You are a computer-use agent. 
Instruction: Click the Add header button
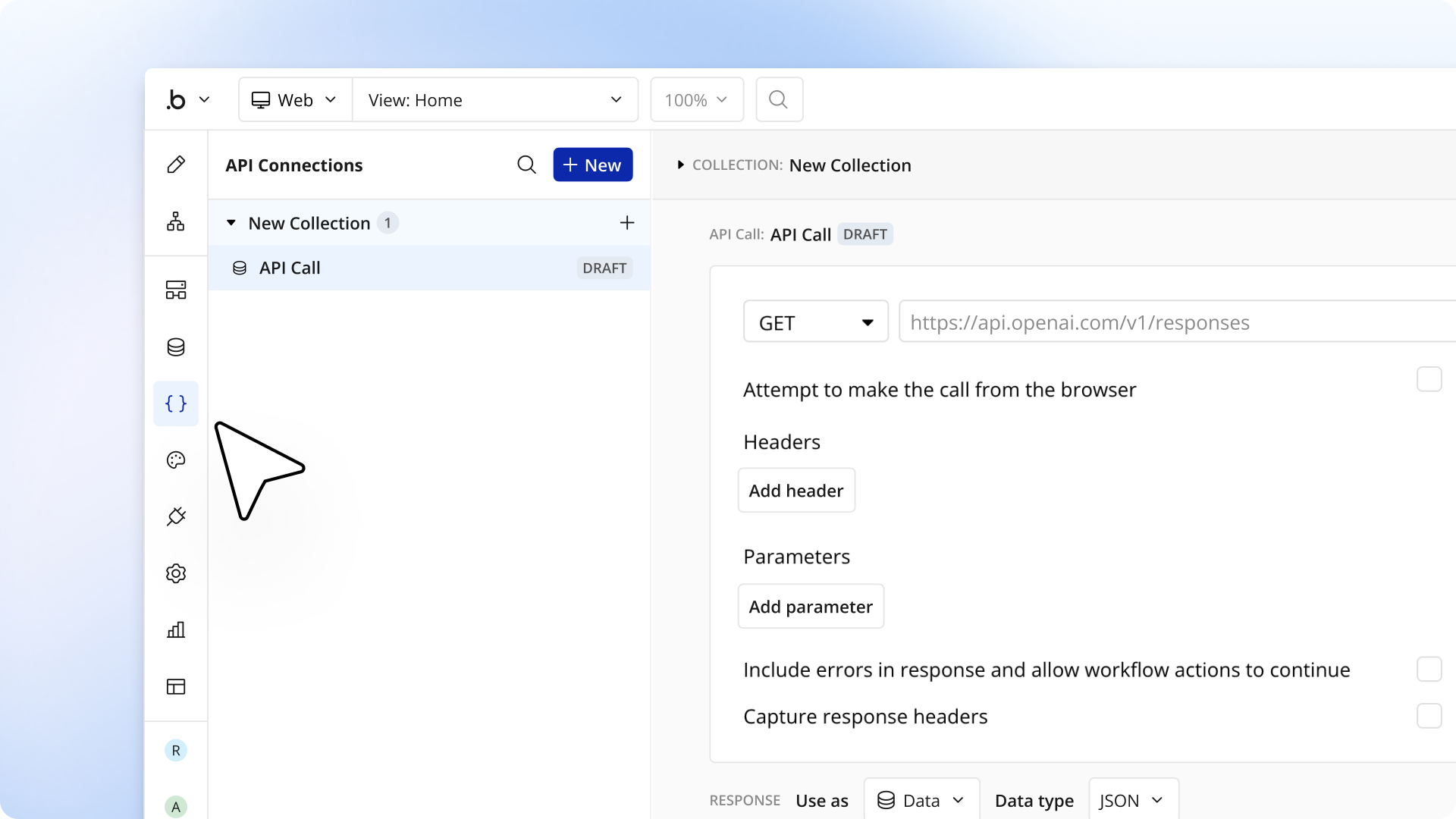tap(795, 491)
